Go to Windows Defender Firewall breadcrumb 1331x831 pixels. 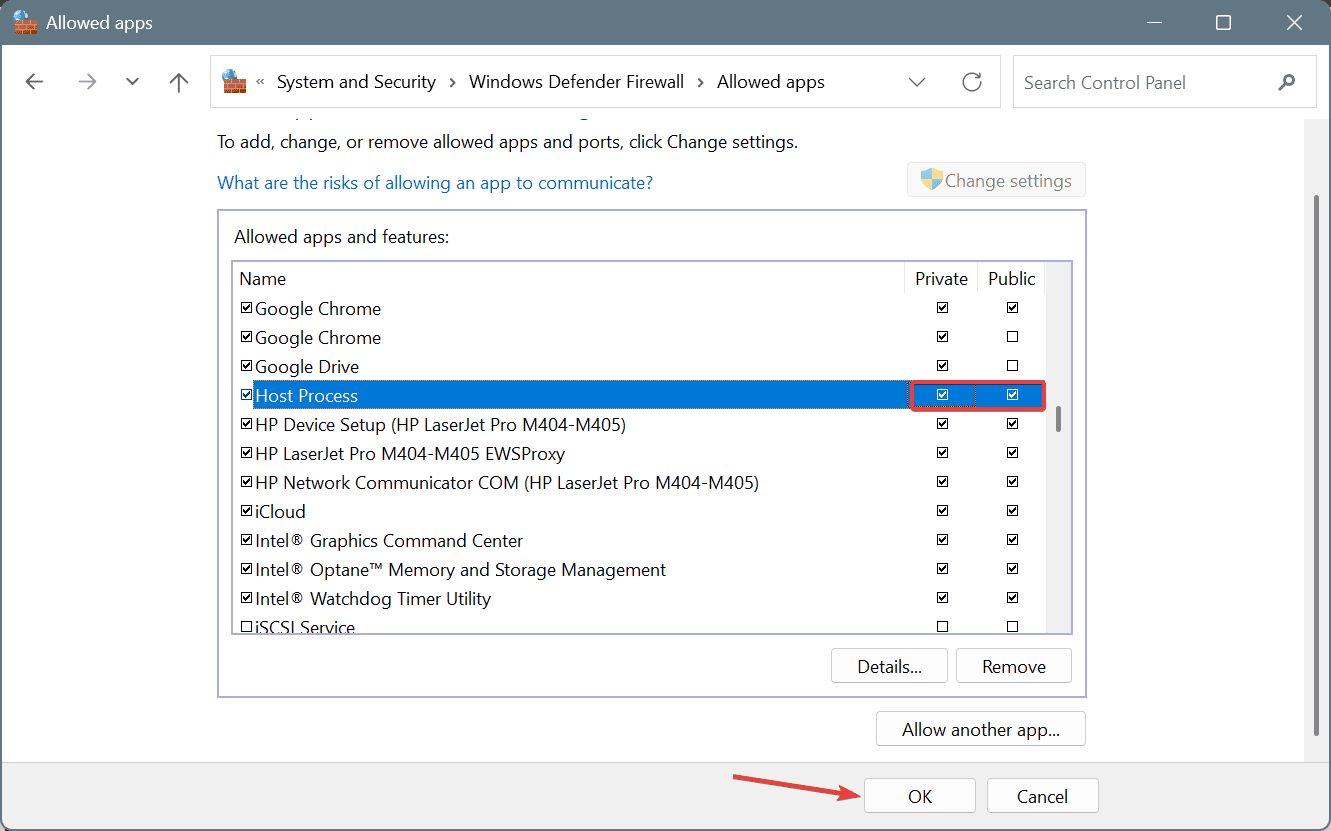576,82
